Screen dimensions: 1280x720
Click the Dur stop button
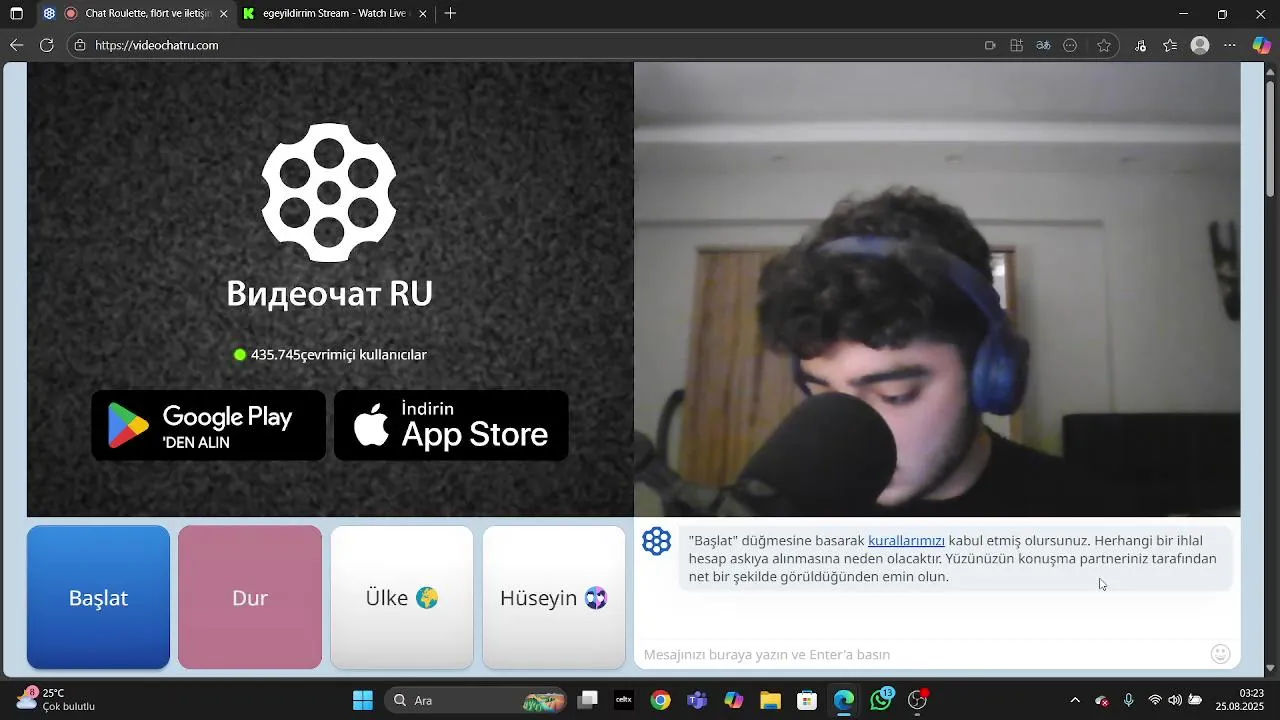point(250,597)
